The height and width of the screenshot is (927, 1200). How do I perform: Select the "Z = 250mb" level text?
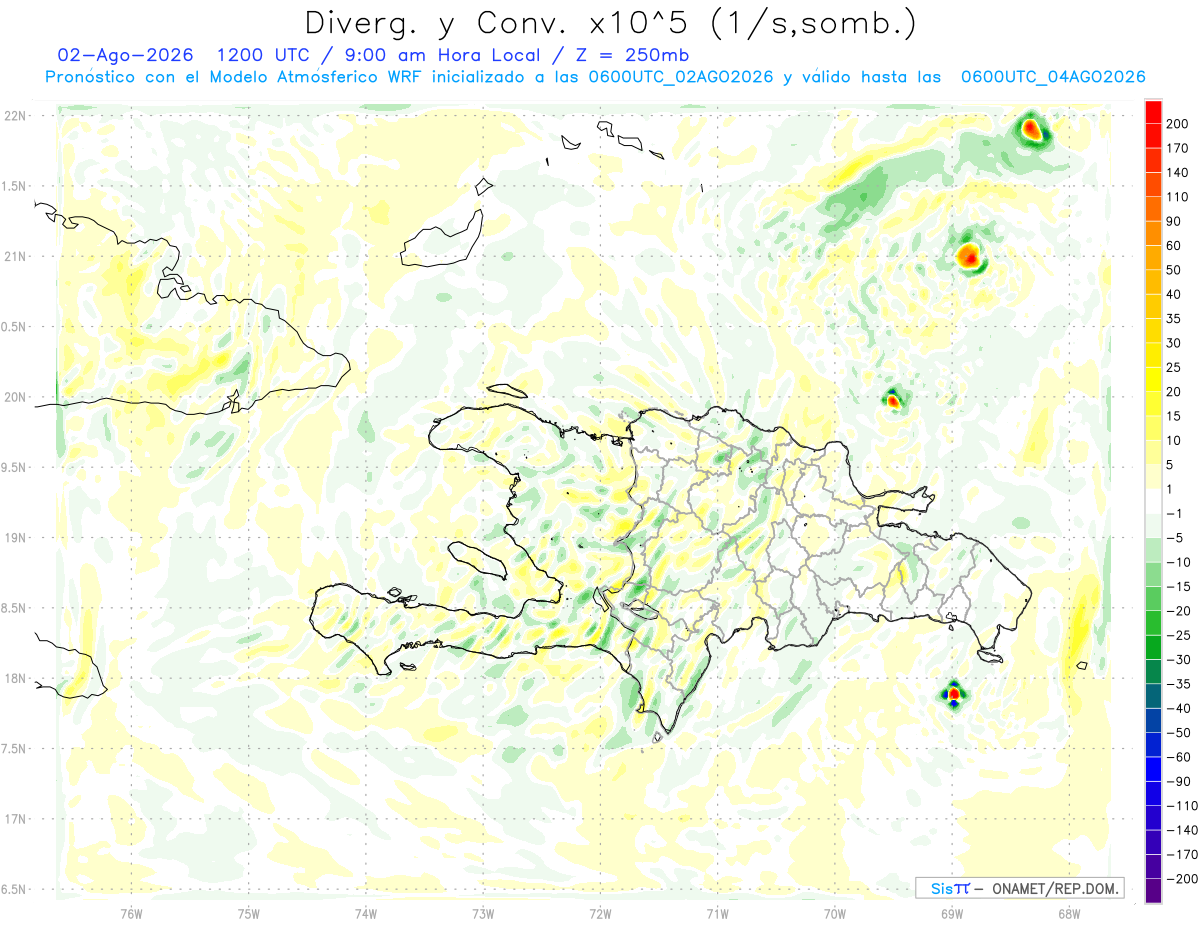click(630, 55)
